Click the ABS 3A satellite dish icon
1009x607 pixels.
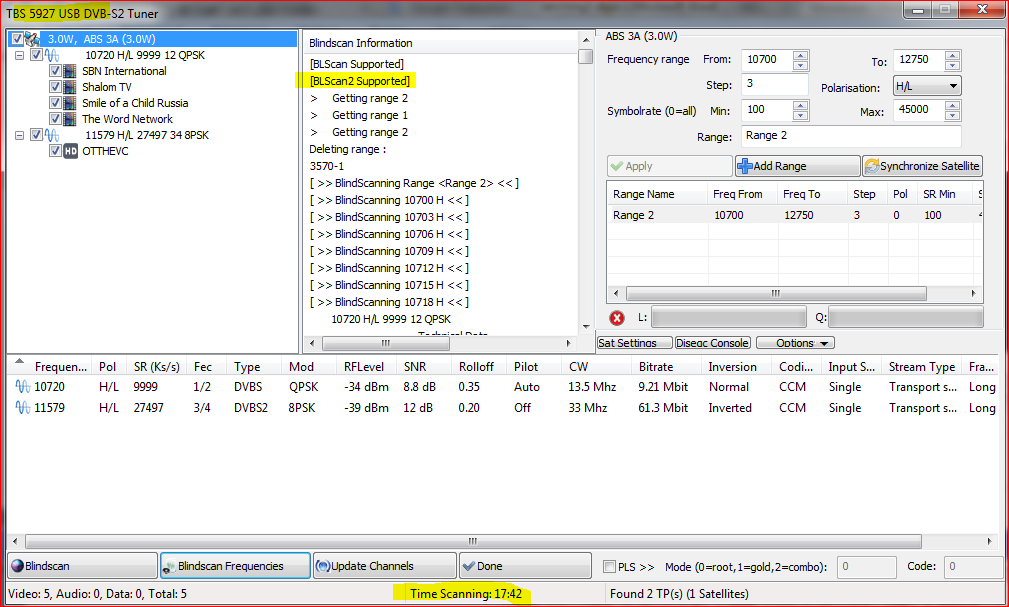coord(32,39)
